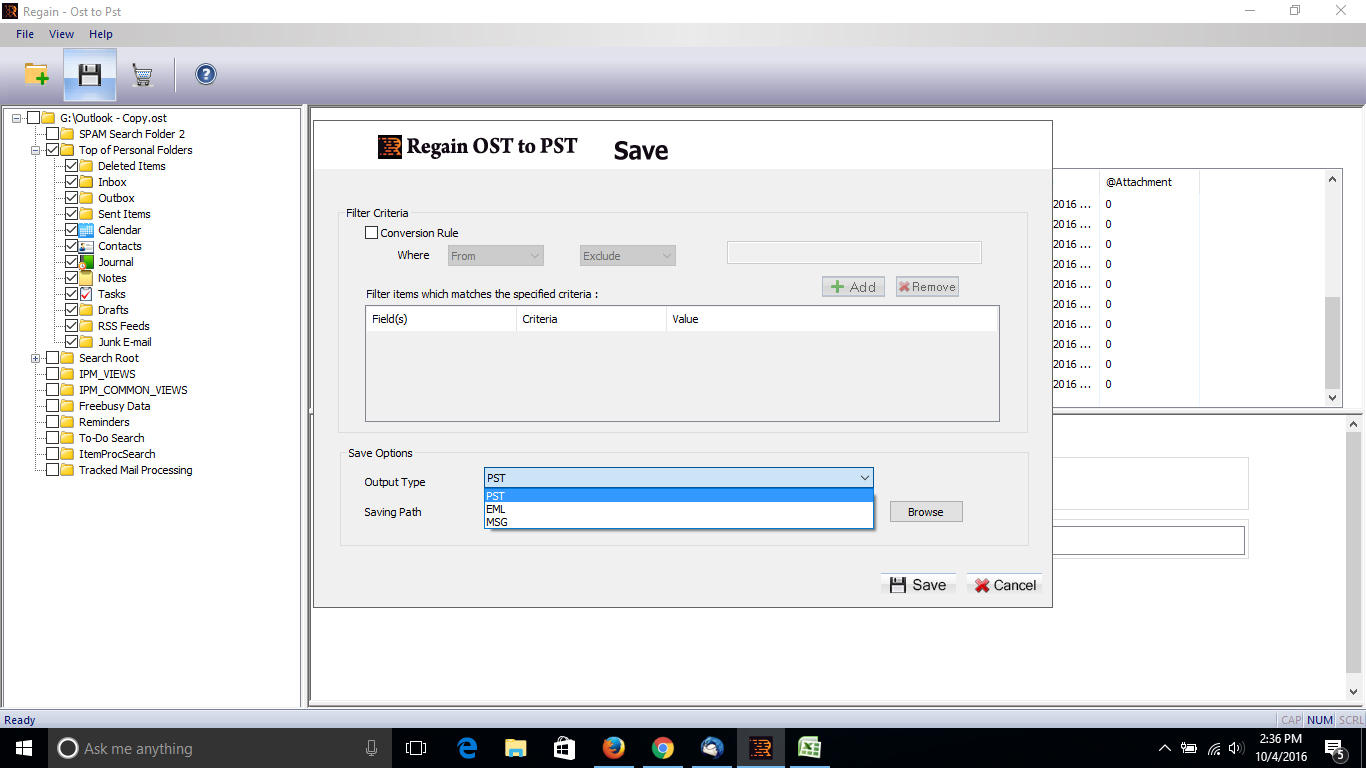Uncheck the Inbox folder checkbox

[x=71, y=182]
